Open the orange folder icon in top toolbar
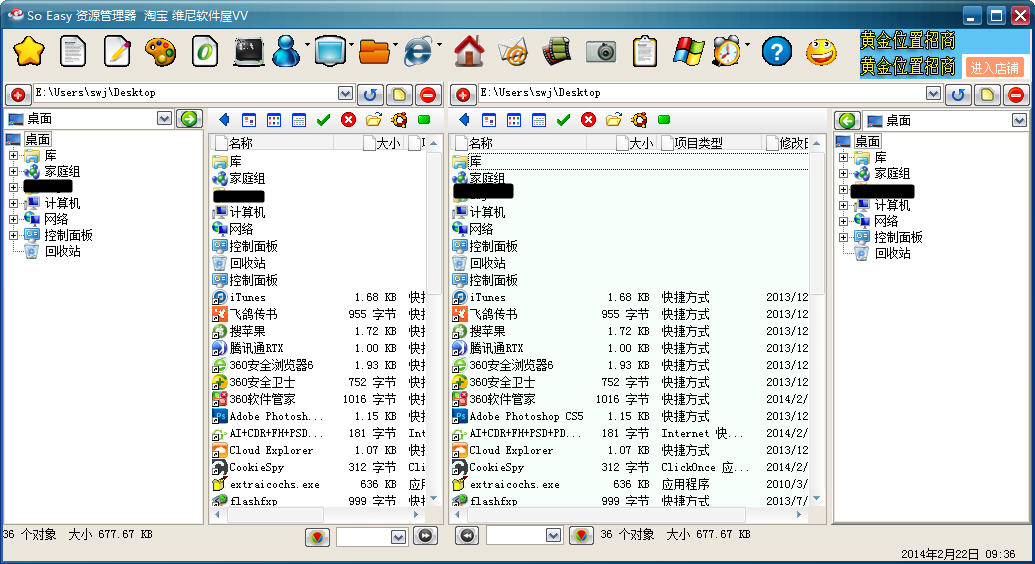This screenshot has height=564, width=1035. (x=374, y=52)
